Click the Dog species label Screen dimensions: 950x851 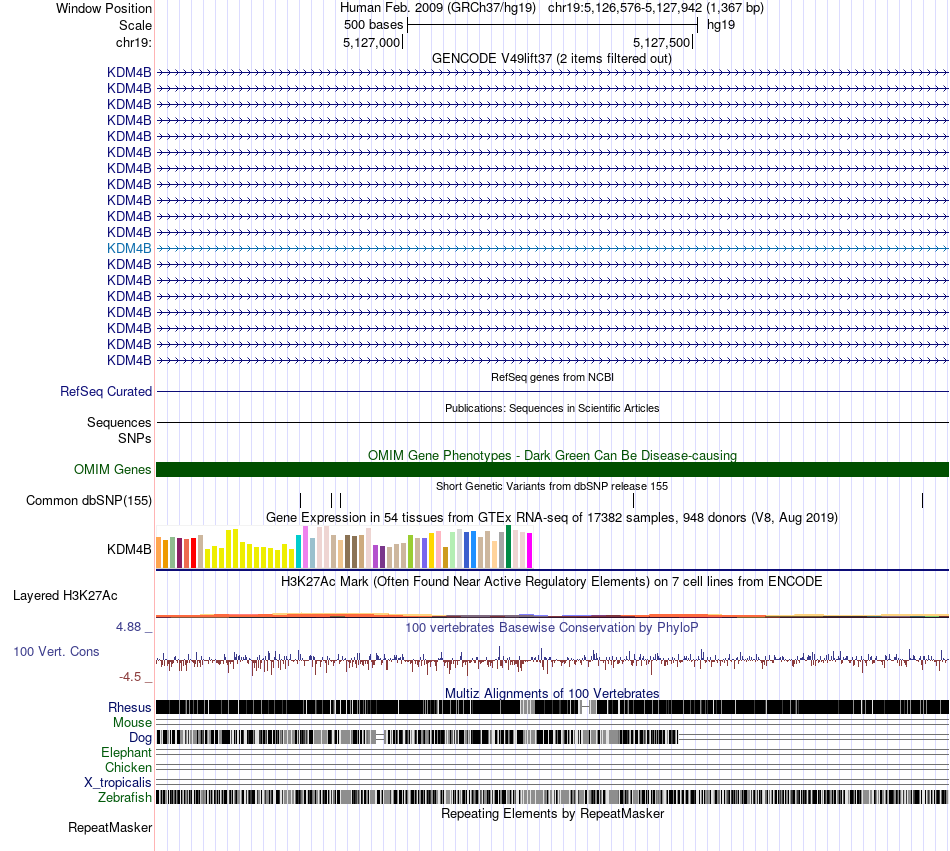coord(140,738)
